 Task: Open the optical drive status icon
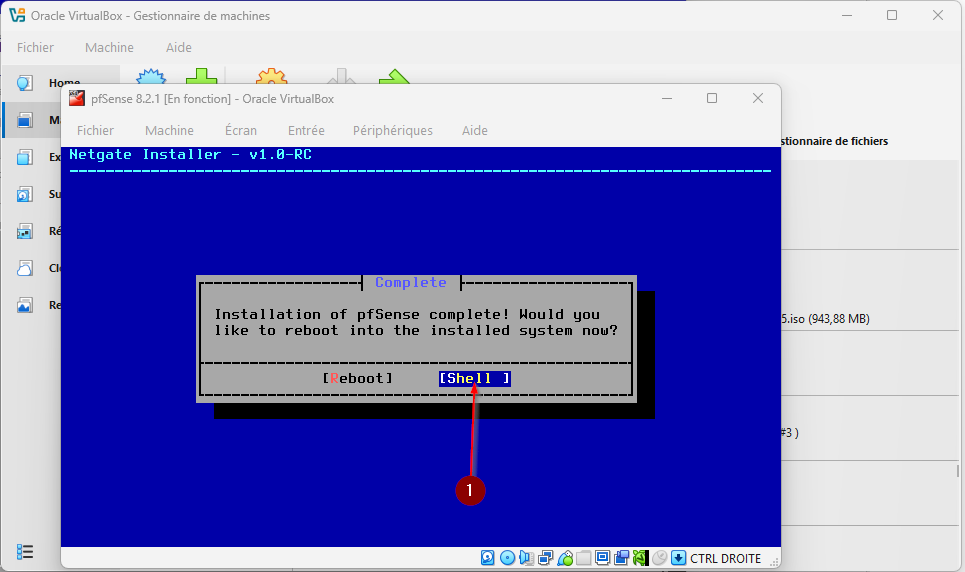[x=507, y=558]
